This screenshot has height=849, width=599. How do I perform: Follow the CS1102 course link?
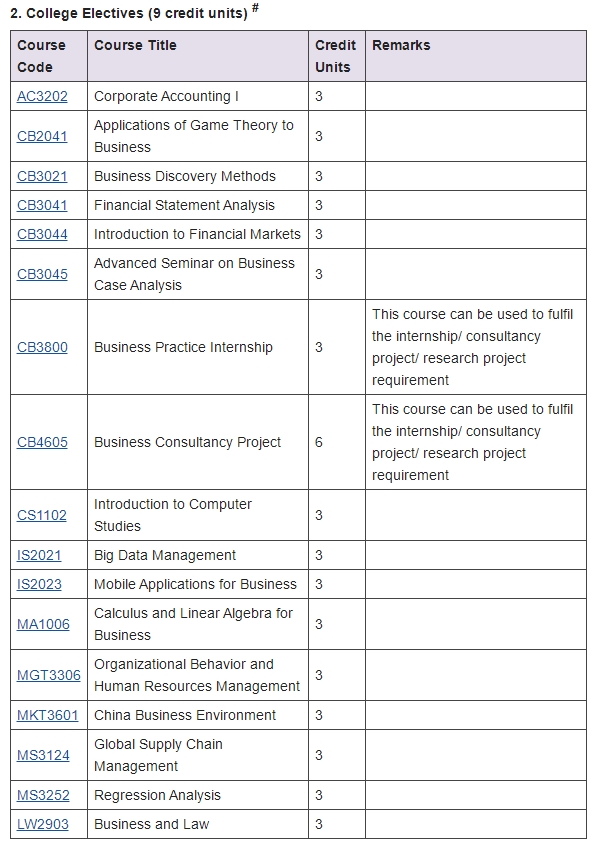coord(42,515)
